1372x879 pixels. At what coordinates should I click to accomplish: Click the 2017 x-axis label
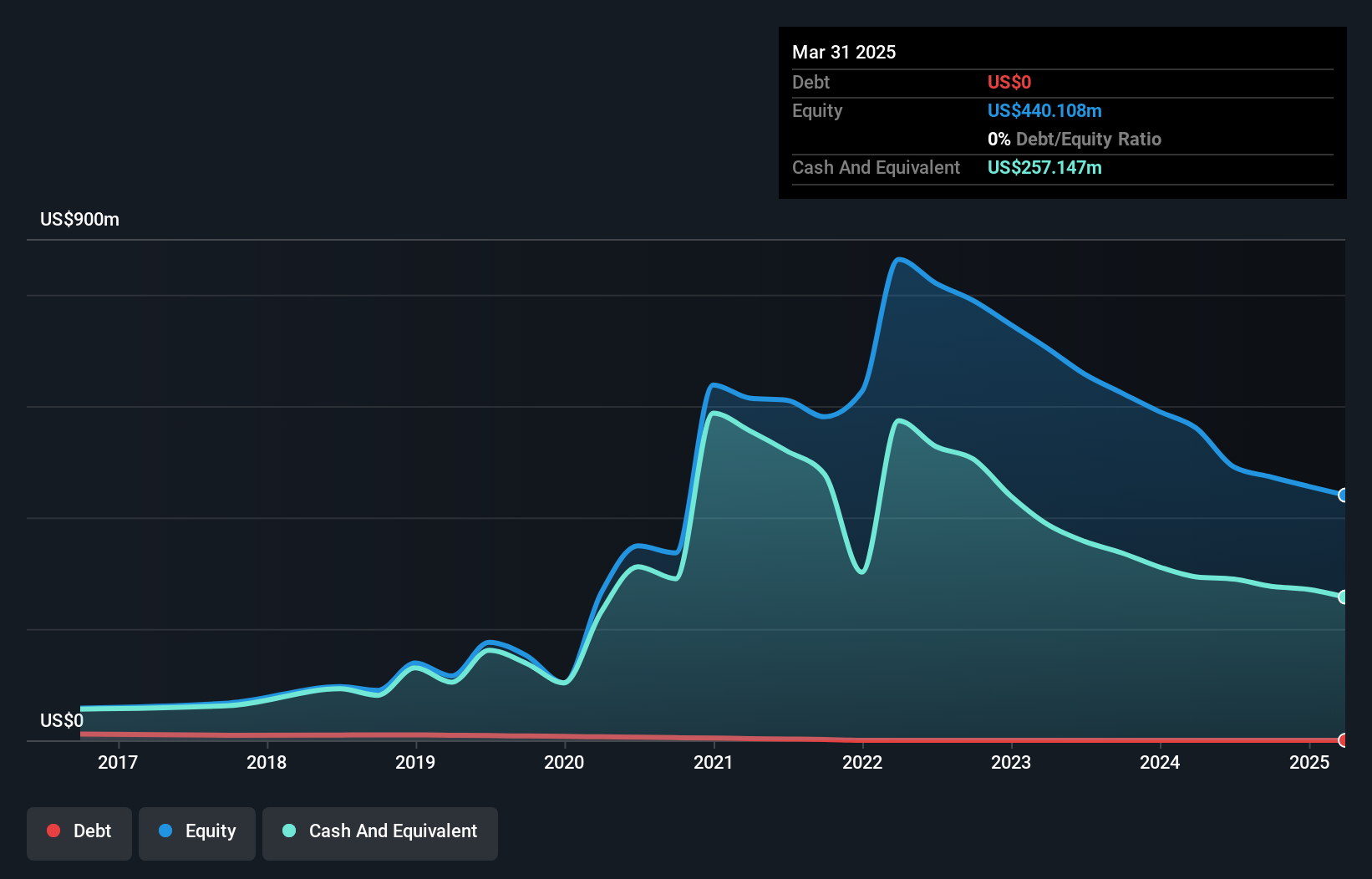118,762
